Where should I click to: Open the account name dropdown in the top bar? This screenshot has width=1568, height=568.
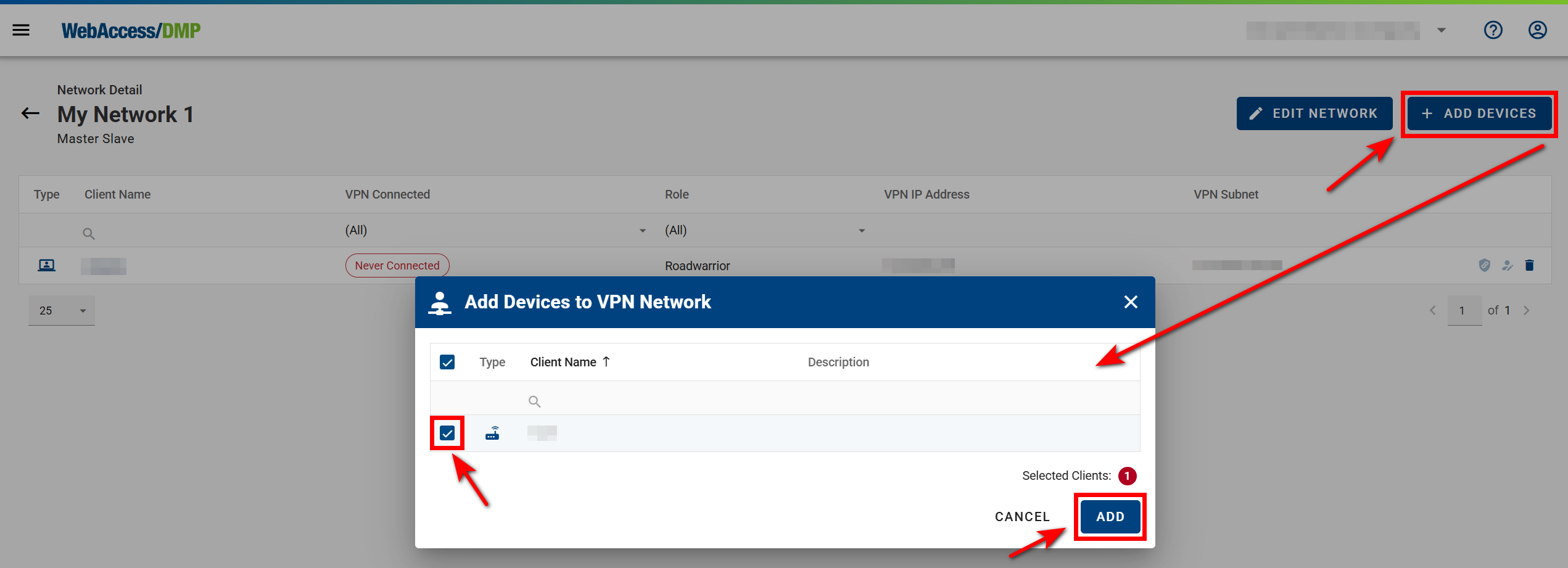tap(1442, 30)
